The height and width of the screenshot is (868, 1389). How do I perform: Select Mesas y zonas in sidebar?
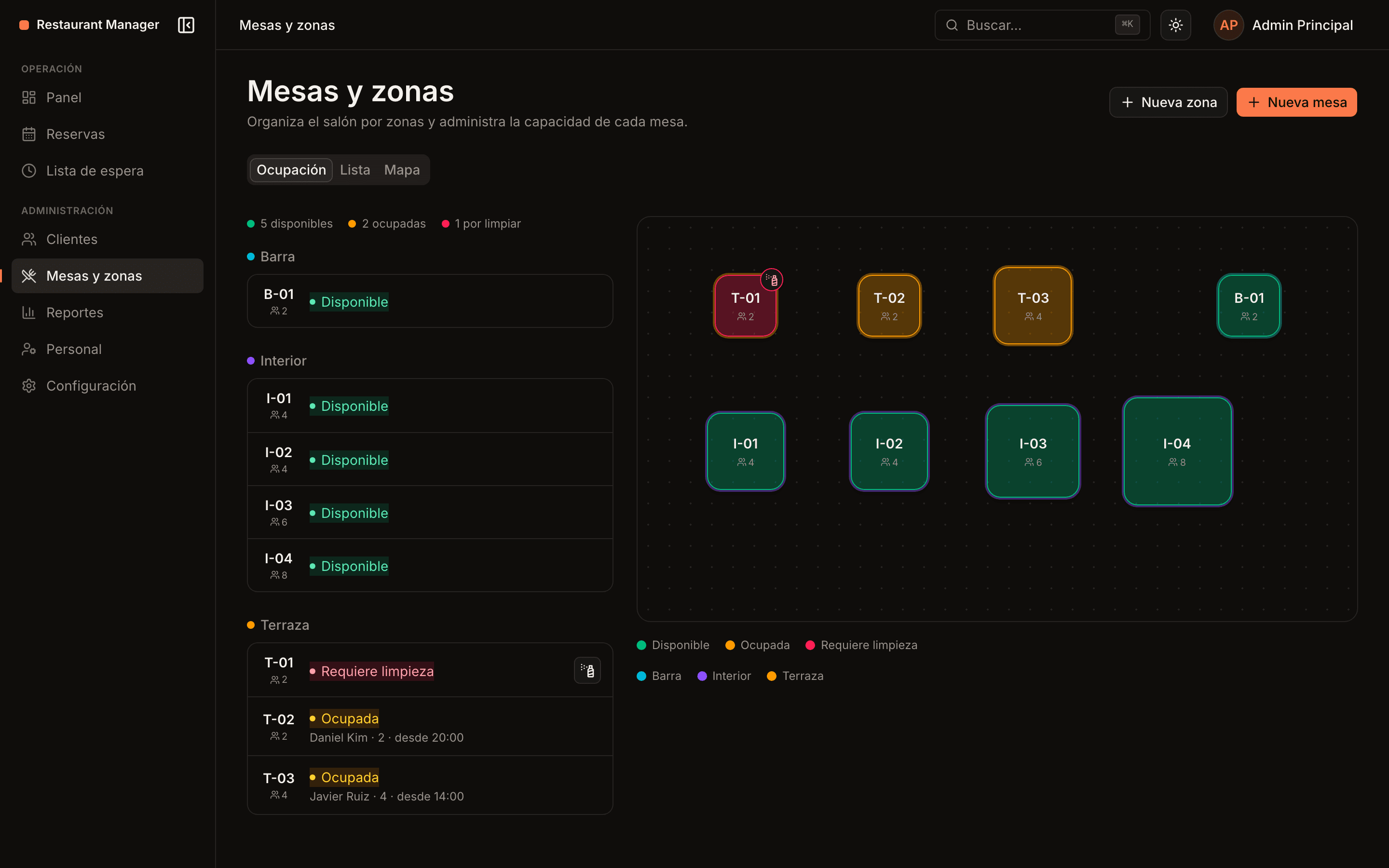(108, 276)
